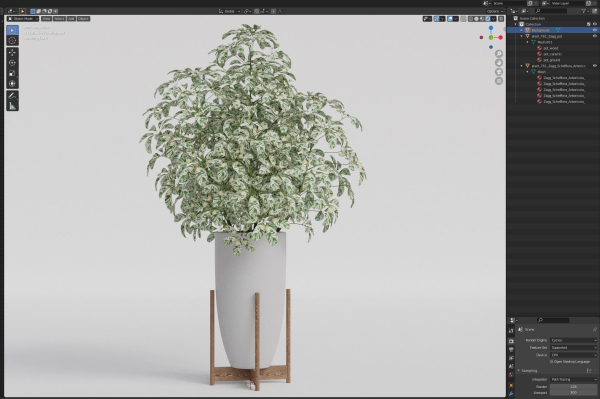
Task: Select the Select Box tool
Action: pos(12,30)
